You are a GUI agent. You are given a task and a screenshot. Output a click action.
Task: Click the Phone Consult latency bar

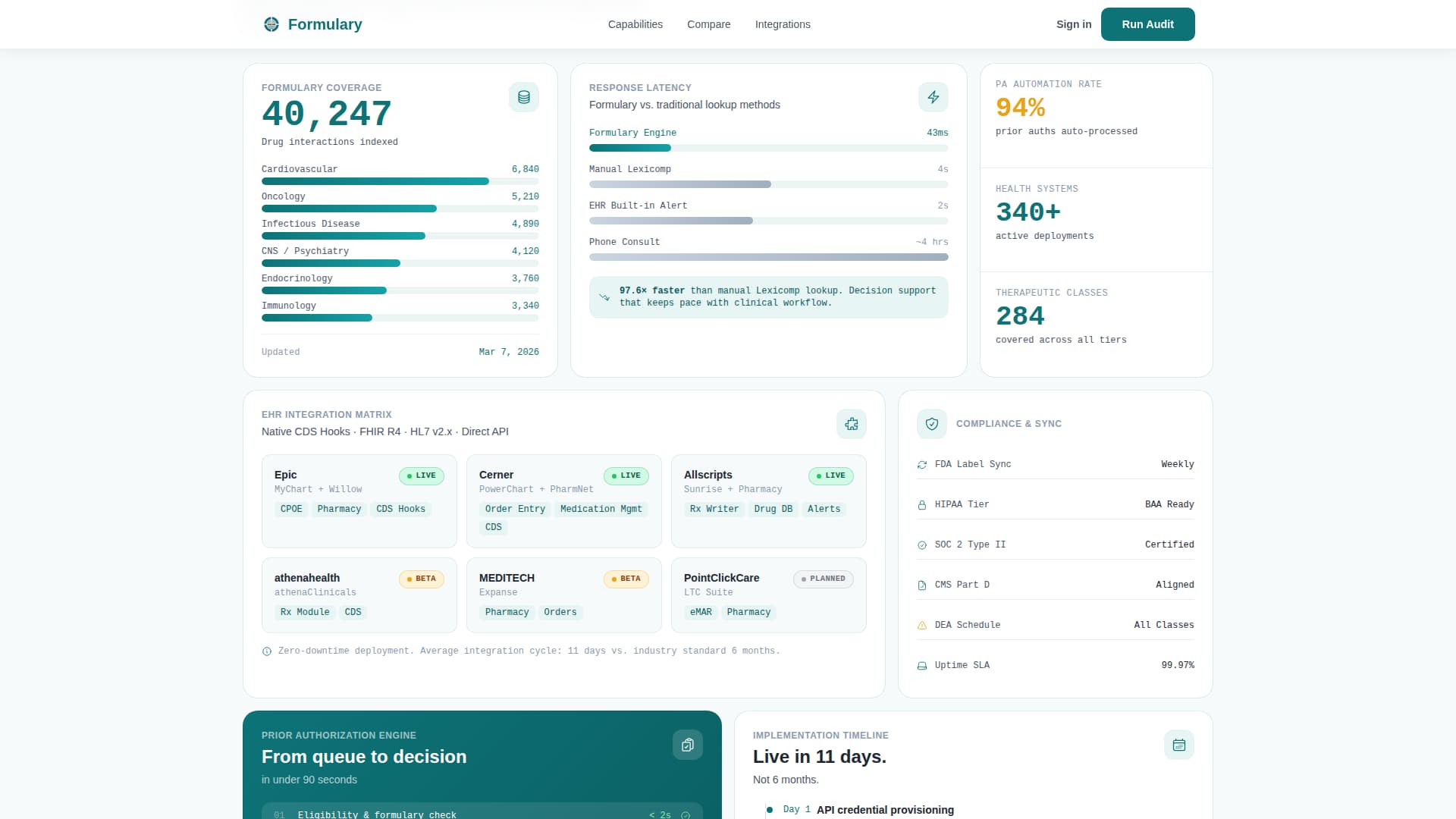tap(769, 257)
